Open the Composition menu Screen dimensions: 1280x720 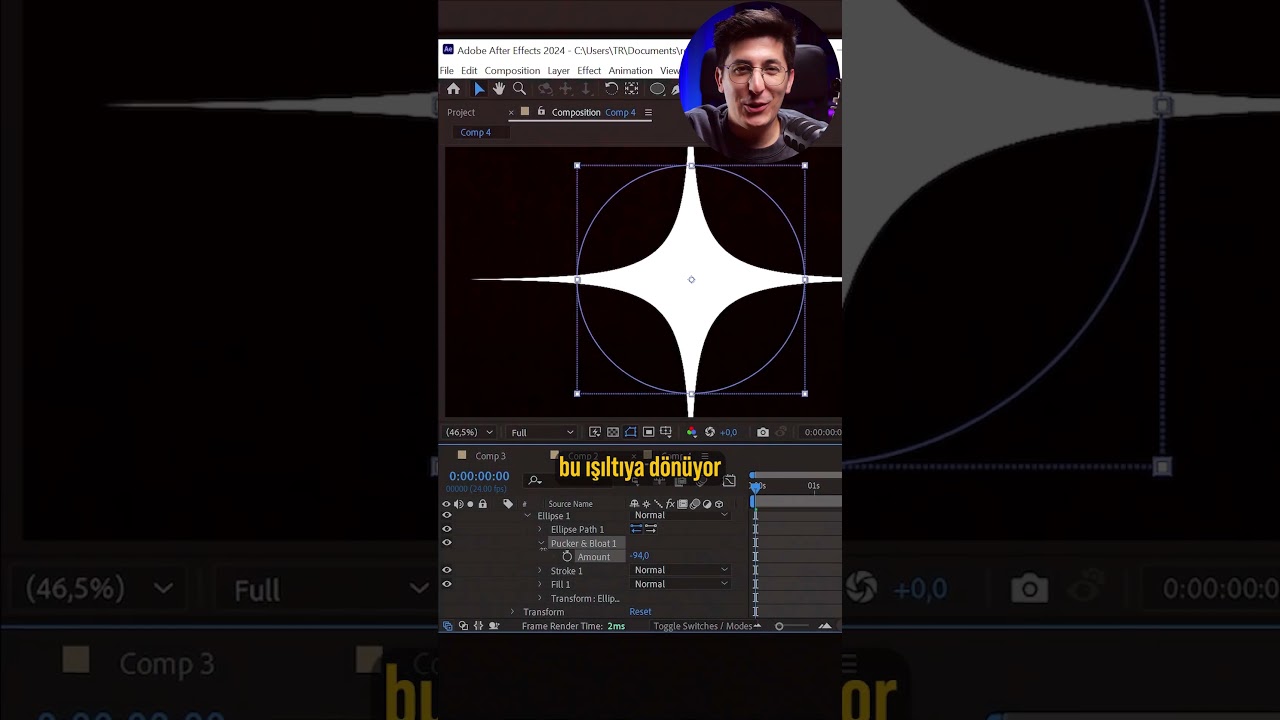pos(512,71)
